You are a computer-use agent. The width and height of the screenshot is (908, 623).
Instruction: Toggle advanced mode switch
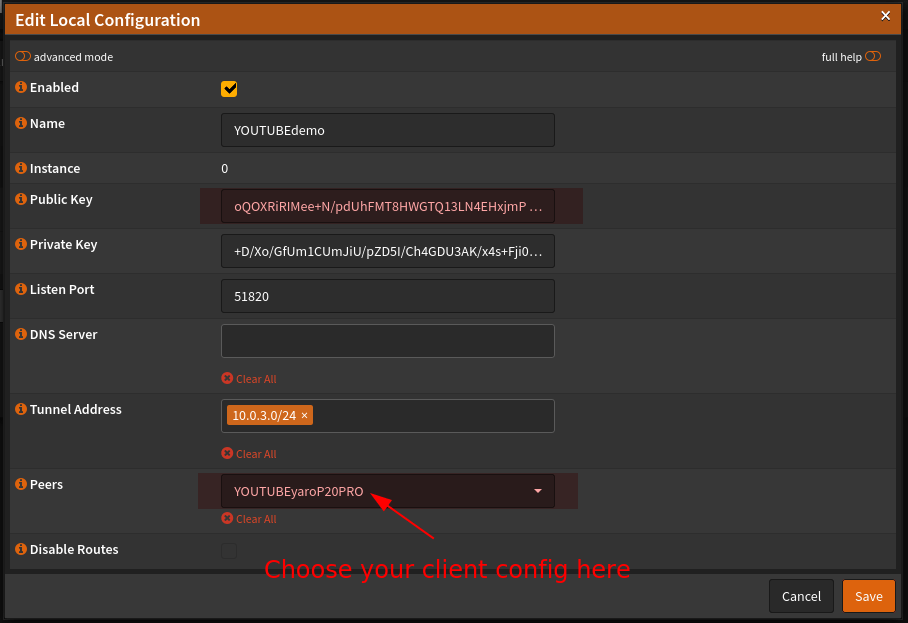23,57
